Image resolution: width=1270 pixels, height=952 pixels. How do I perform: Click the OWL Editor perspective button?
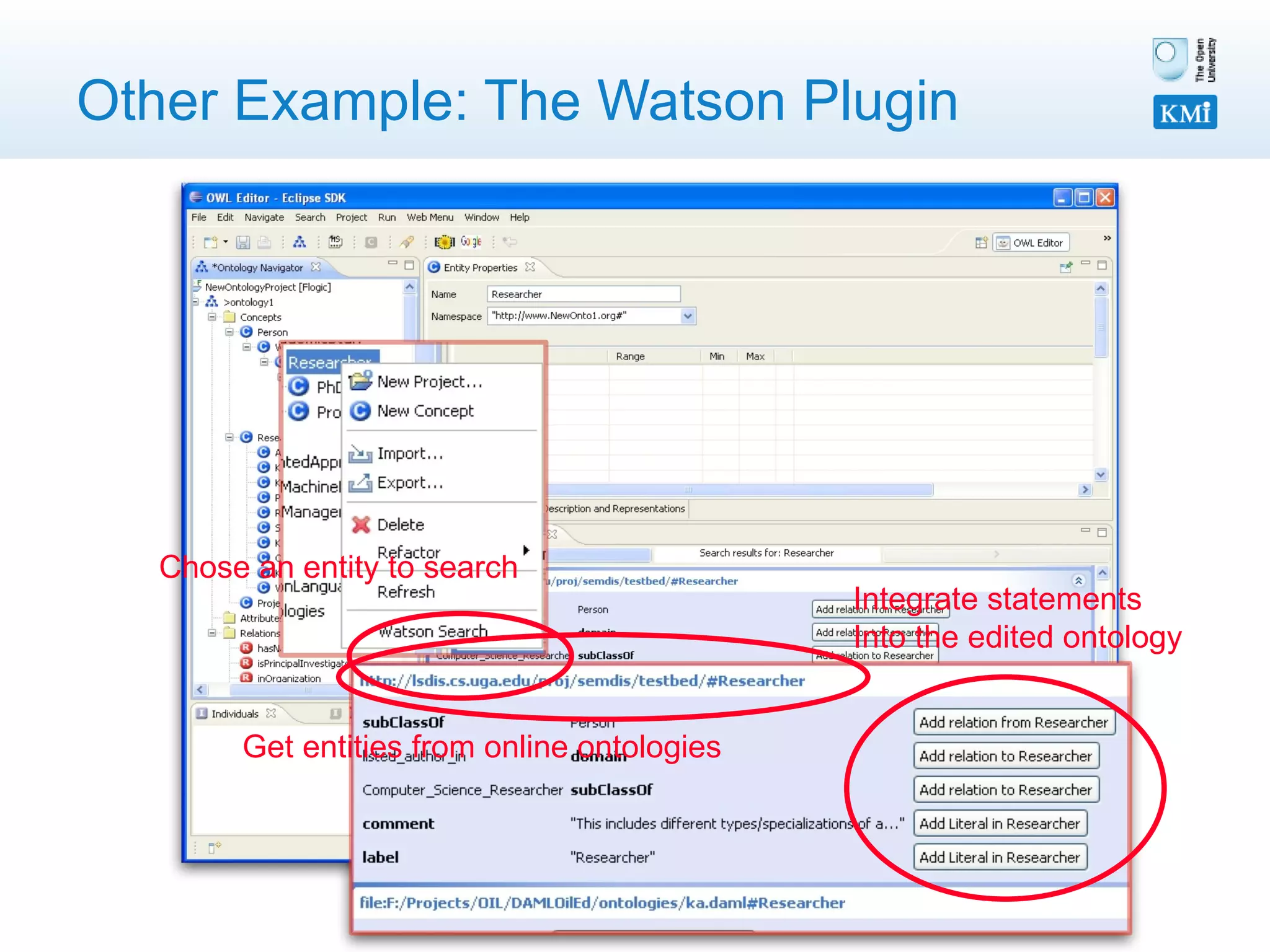1031,243
